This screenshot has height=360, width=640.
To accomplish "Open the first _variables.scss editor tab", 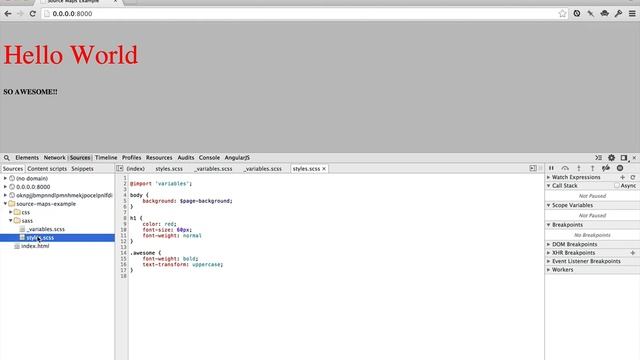I will tap(213, 169).
